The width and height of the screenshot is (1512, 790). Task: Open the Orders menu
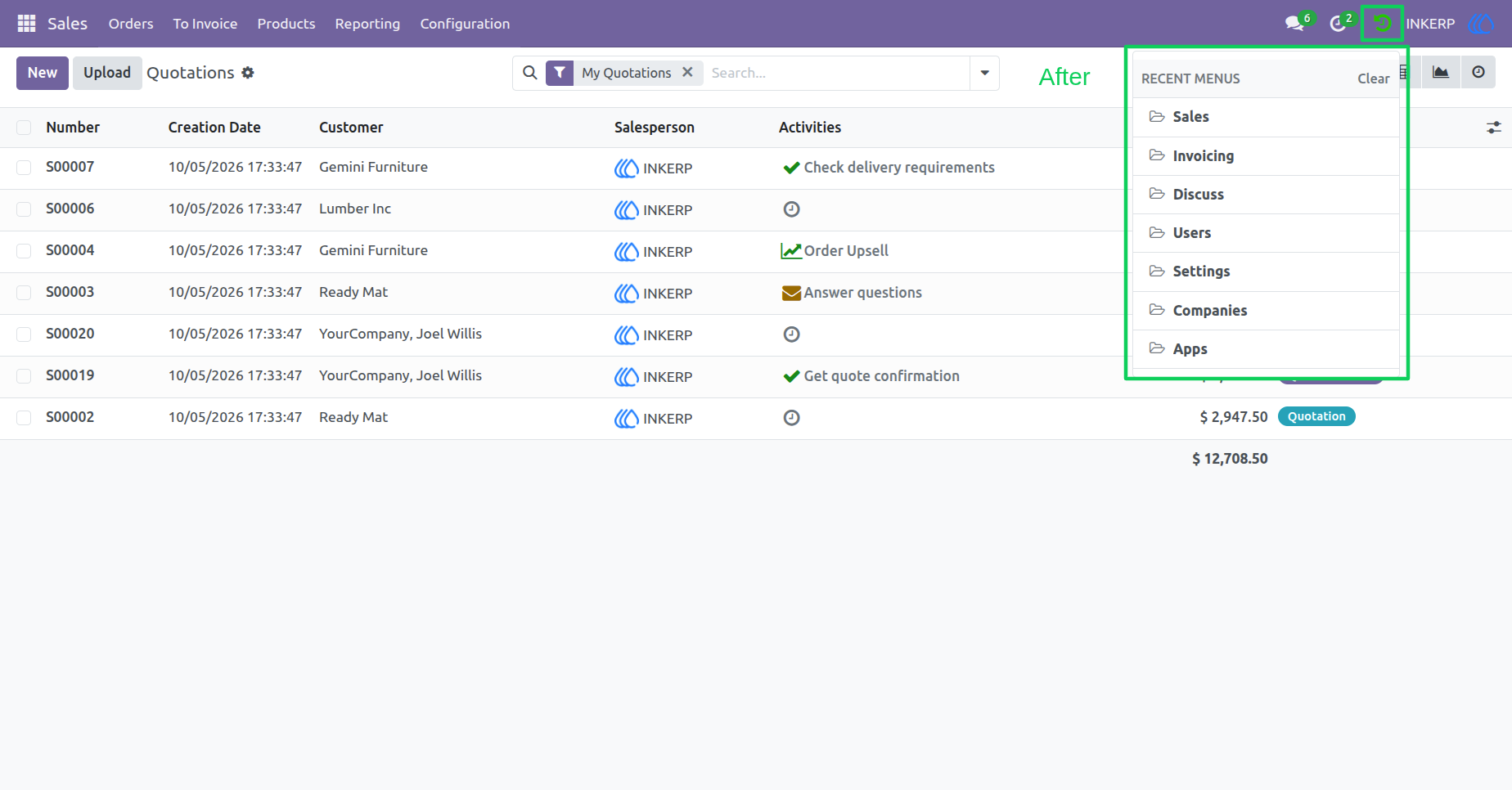(x=131, y=24)
